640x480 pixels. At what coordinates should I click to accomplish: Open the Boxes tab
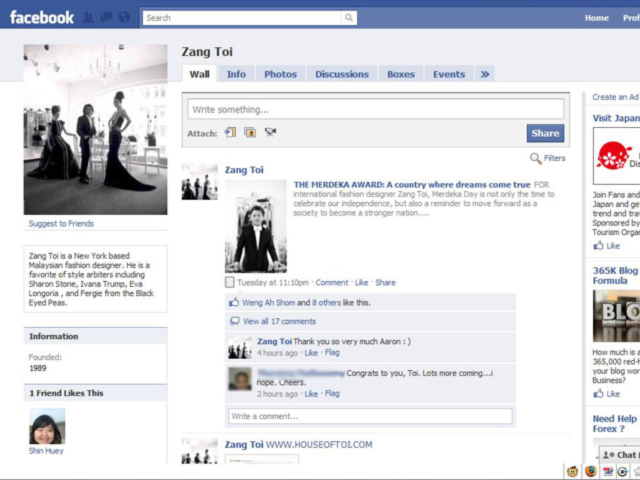click(x=401, y=74)
